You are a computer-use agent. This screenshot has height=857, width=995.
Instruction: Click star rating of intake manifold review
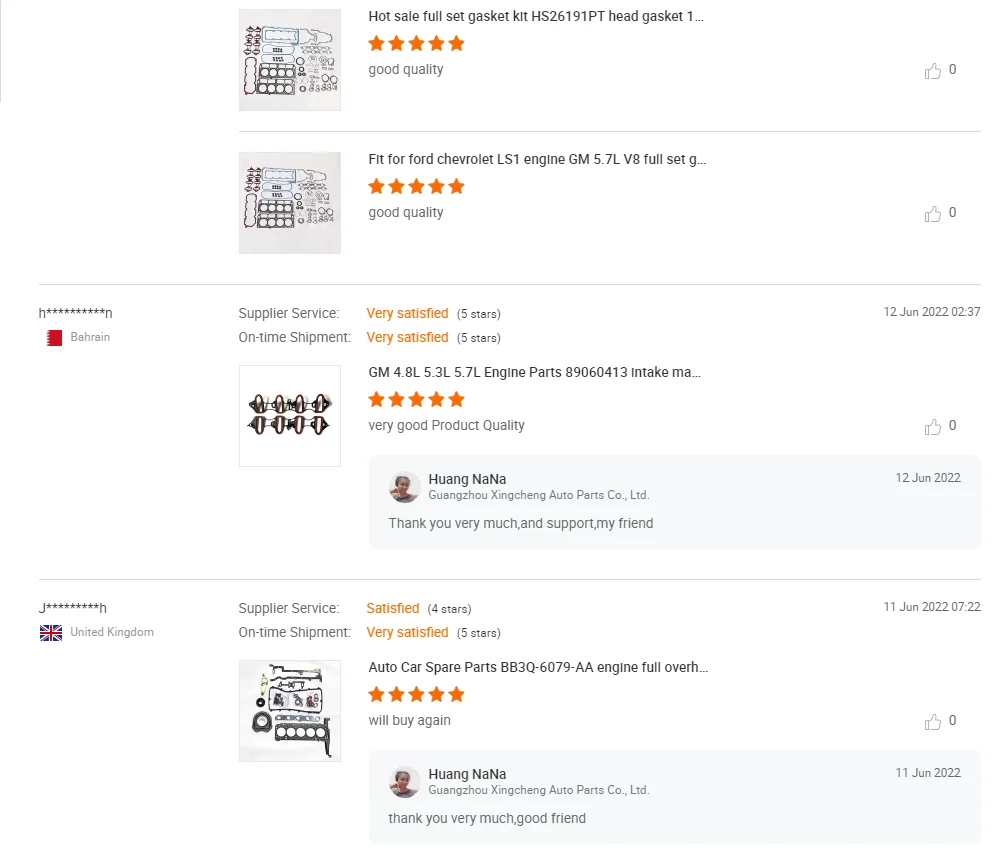[x=416, y=400]
